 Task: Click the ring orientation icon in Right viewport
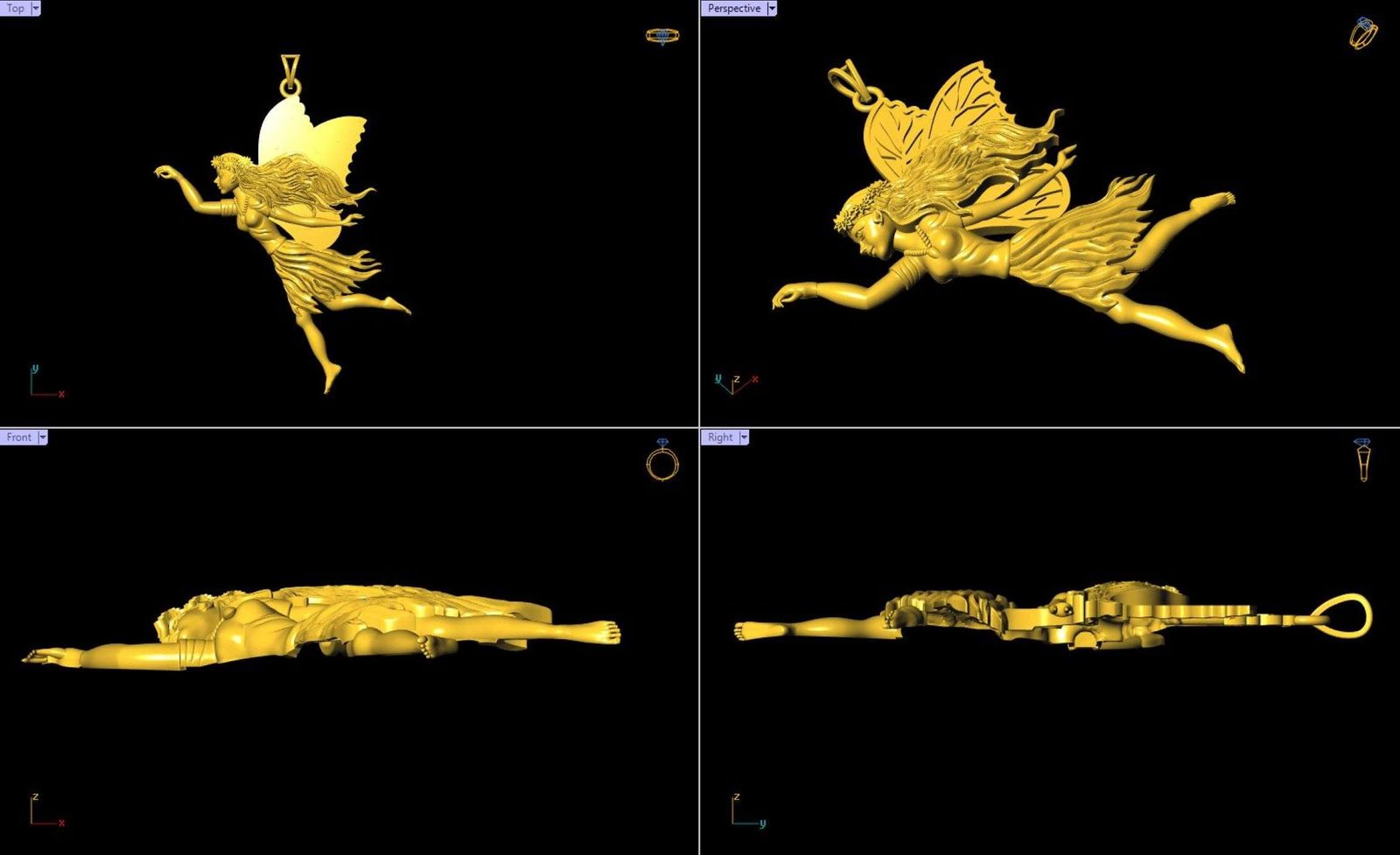(x=1362, y=460)
